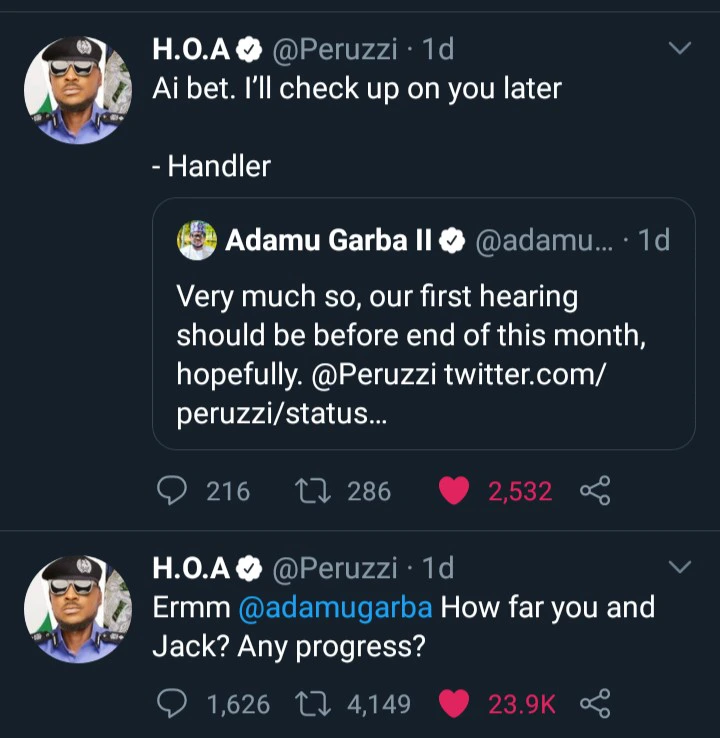Reply to the 'How far you and Jack' tweet

point(174,704)
